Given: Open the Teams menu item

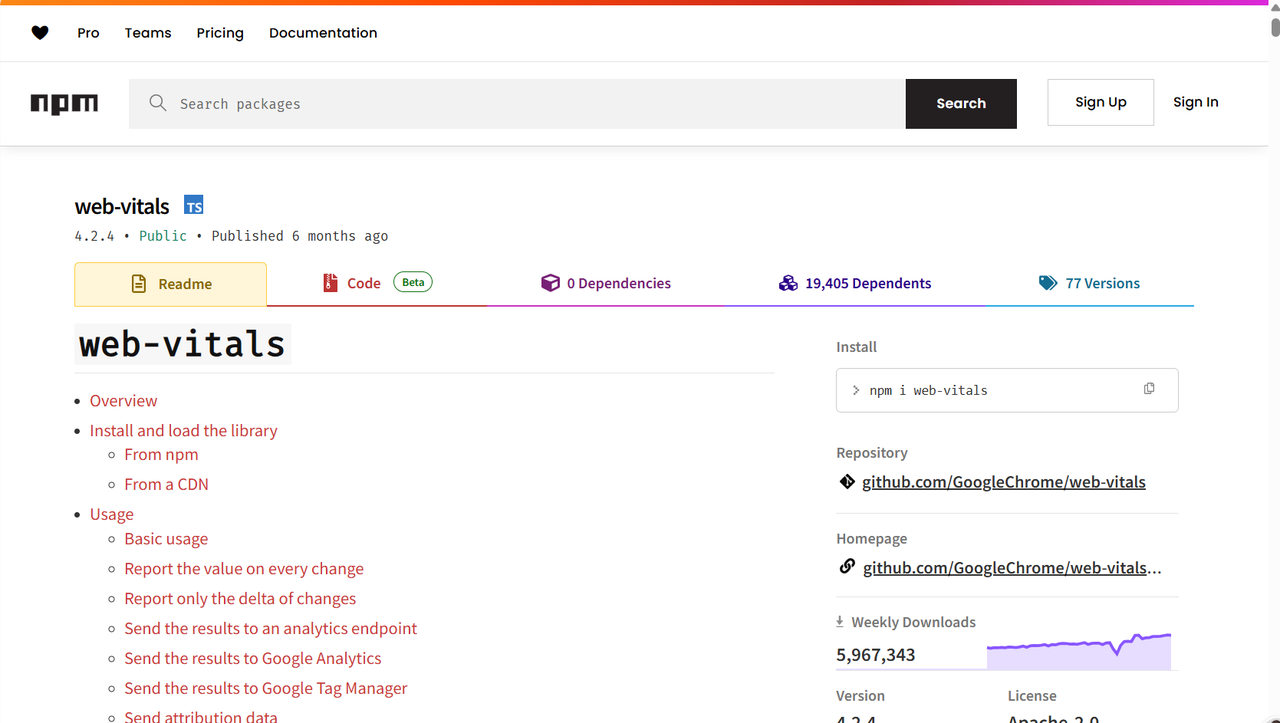Looking at the screenshot, I should (148, 33).
